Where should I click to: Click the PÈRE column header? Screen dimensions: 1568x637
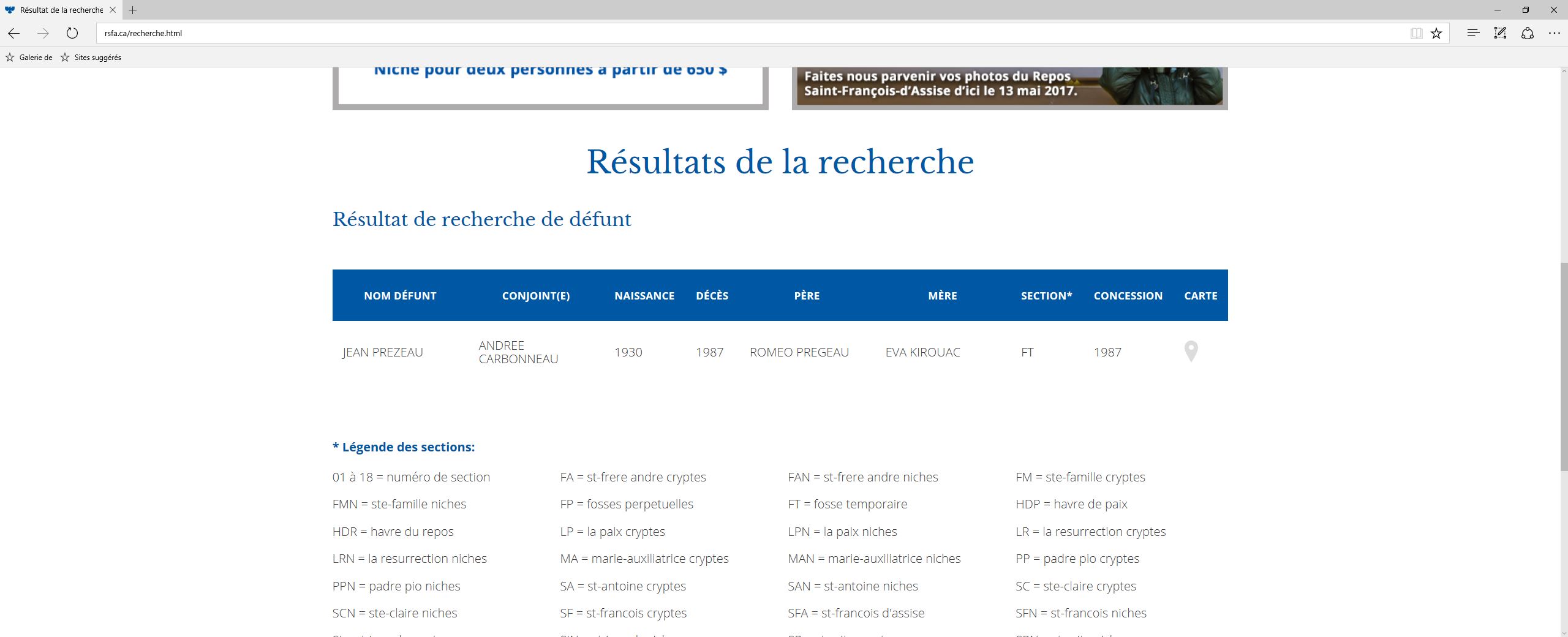pyautogui.click(x=807, y=296)
